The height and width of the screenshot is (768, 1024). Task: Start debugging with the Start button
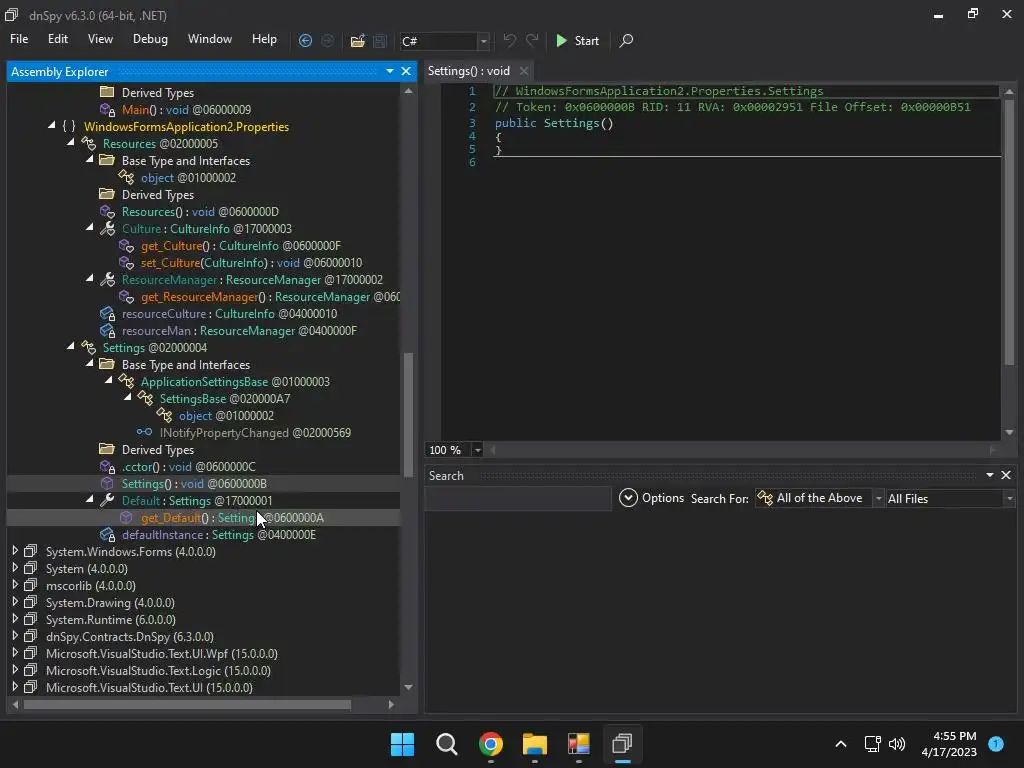577,40
